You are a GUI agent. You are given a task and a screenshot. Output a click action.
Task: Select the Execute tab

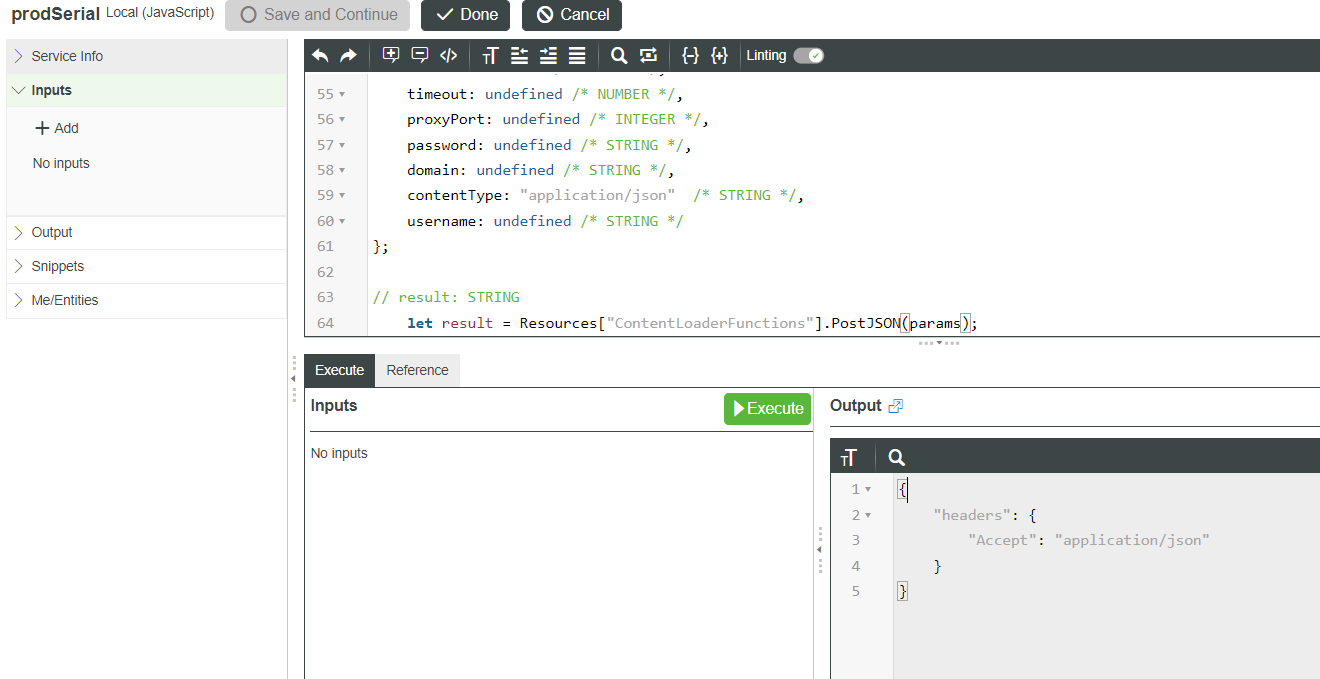339,370
